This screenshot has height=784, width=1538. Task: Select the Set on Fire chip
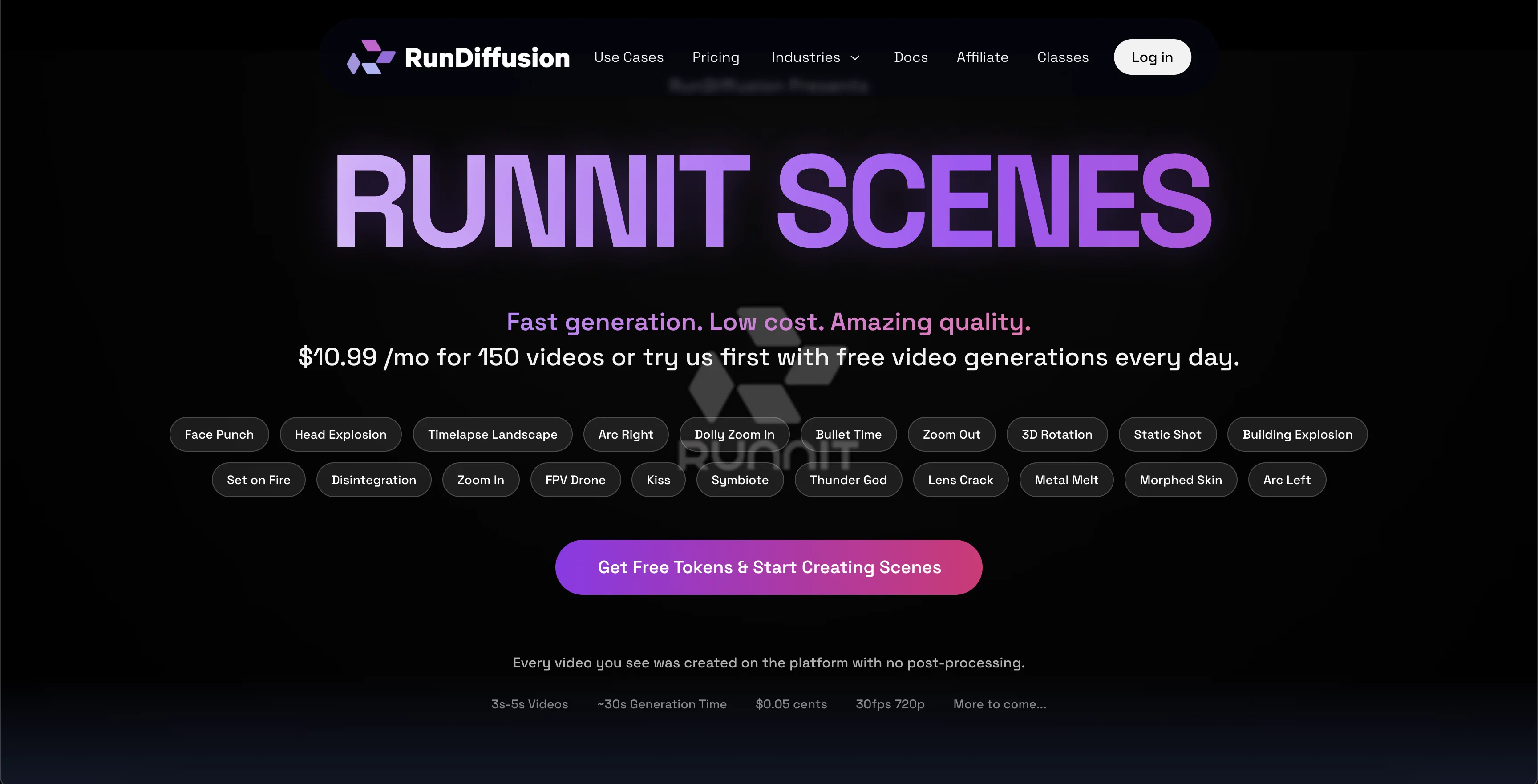point(259,480)
